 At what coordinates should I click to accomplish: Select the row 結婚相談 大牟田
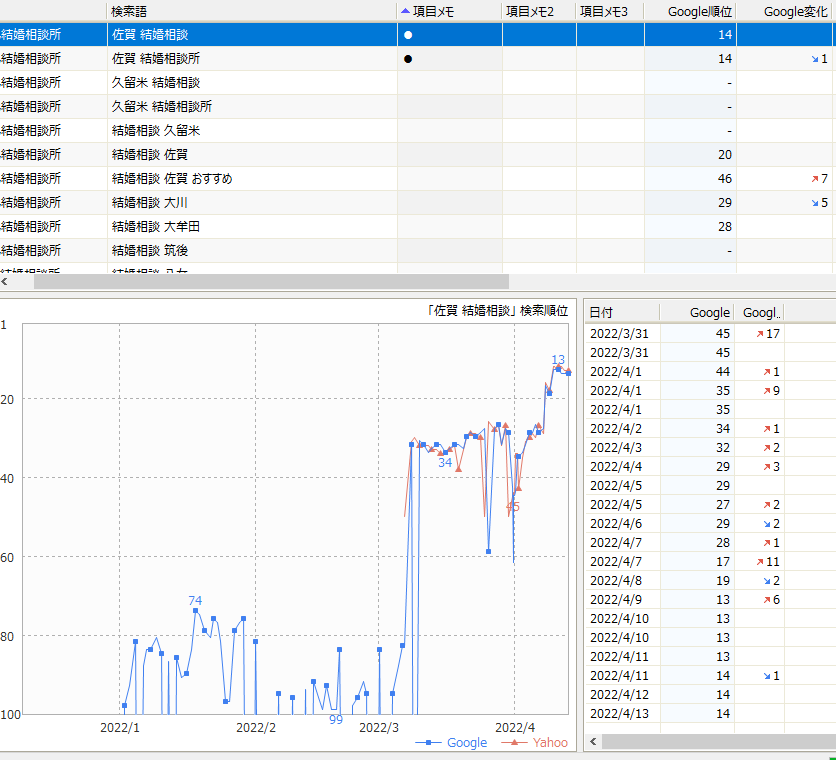point(418,227)
